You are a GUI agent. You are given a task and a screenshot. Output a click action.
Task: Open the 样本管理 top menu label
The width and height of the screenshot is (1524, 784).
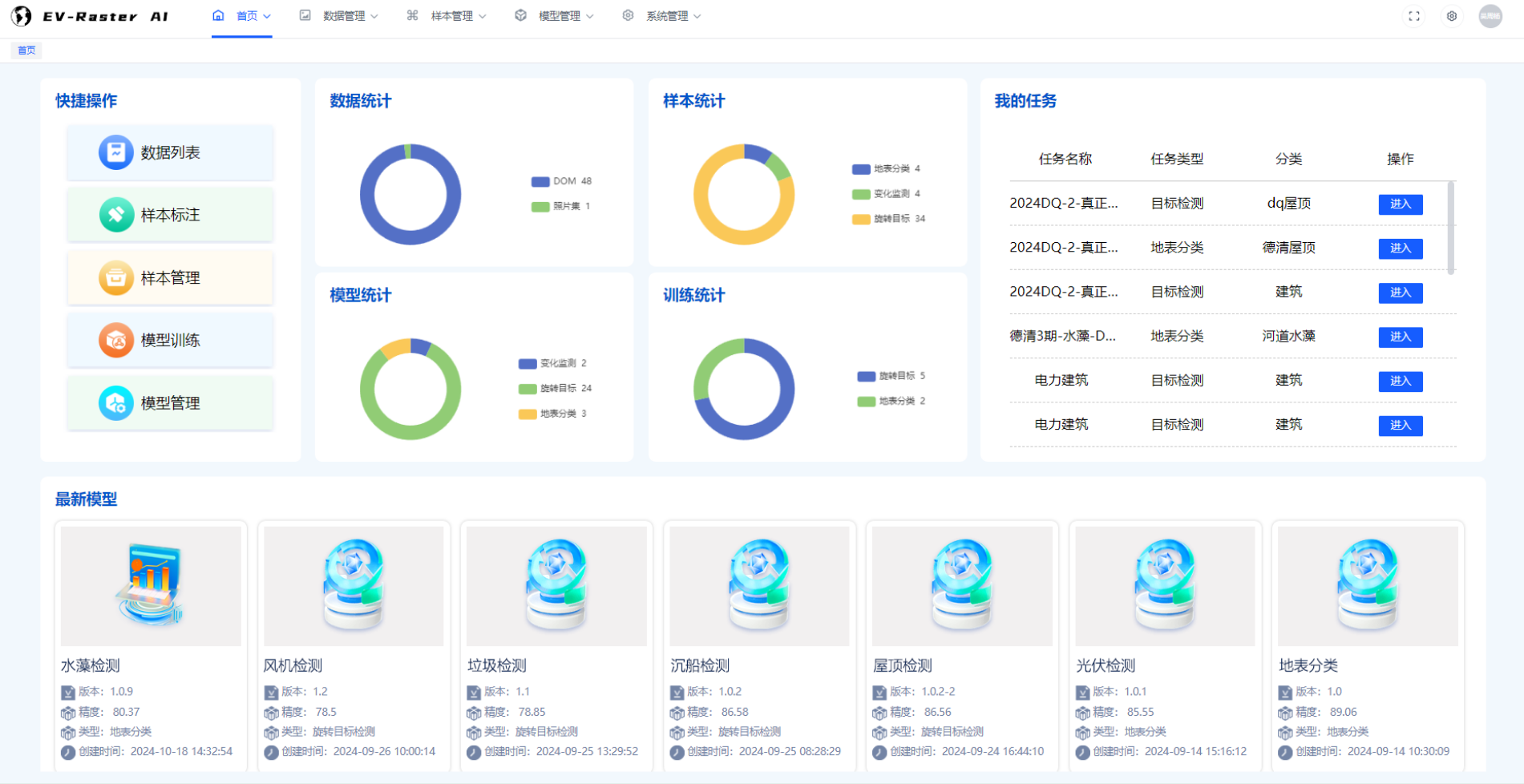click(x=452, y=16)
